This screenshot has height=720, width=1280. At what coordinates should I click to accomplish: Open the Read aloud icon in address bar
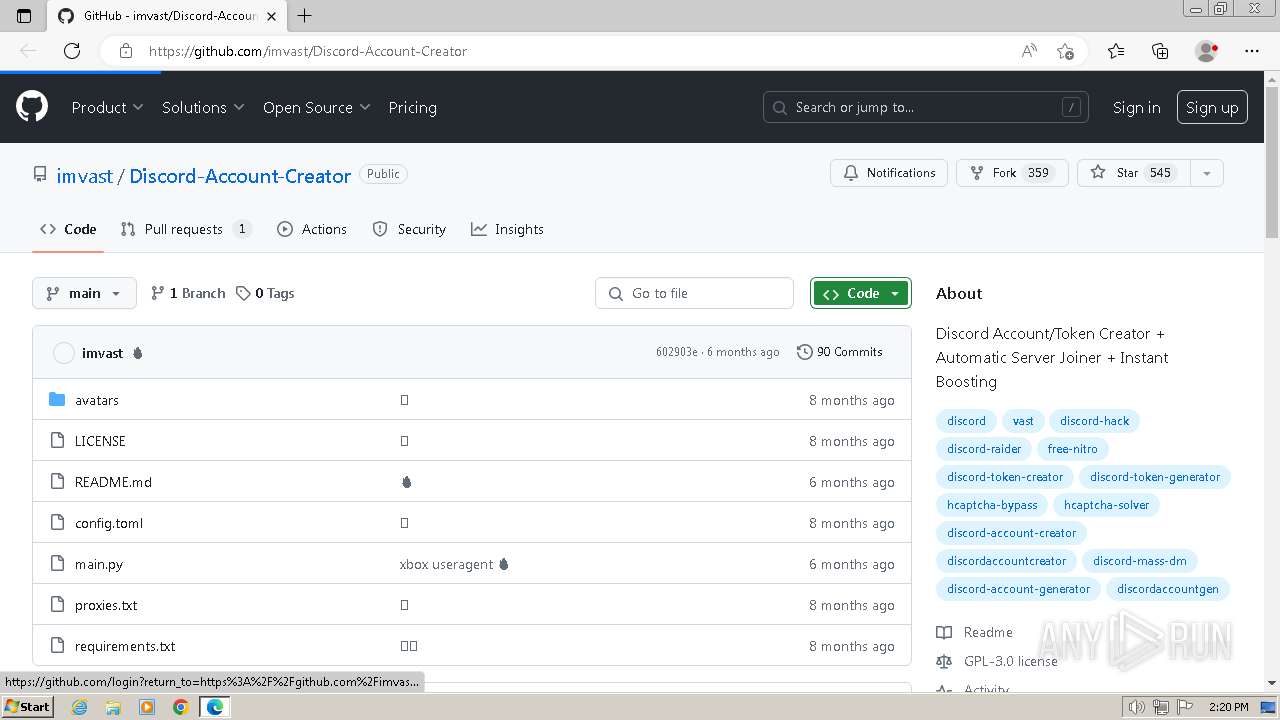tap(1028, 51)
